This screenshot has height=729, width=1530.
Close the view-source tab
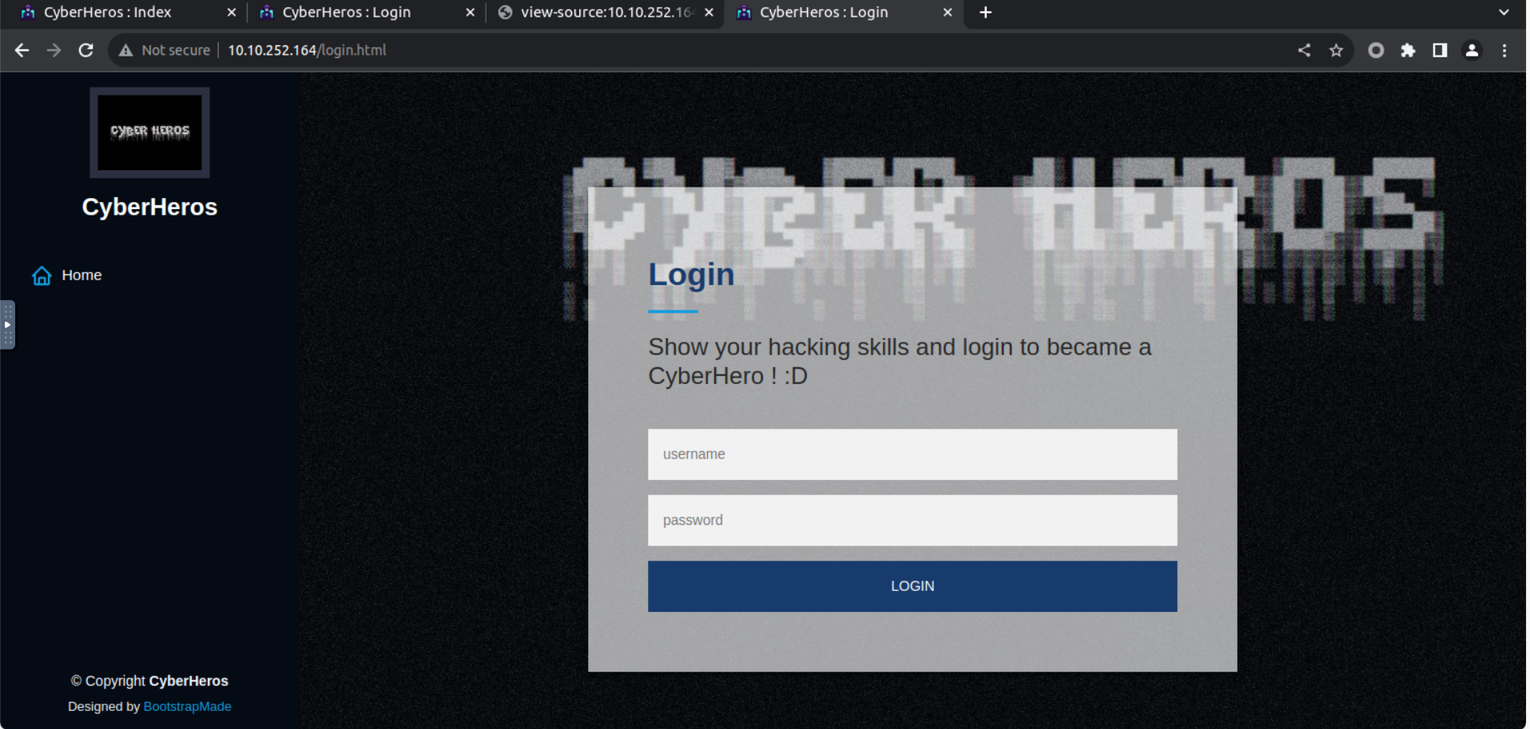(709, 13)
